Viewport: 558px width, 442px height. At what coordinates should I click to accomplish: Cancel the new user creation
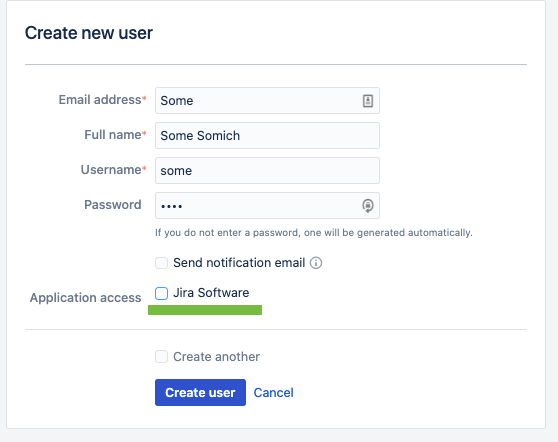273,393
